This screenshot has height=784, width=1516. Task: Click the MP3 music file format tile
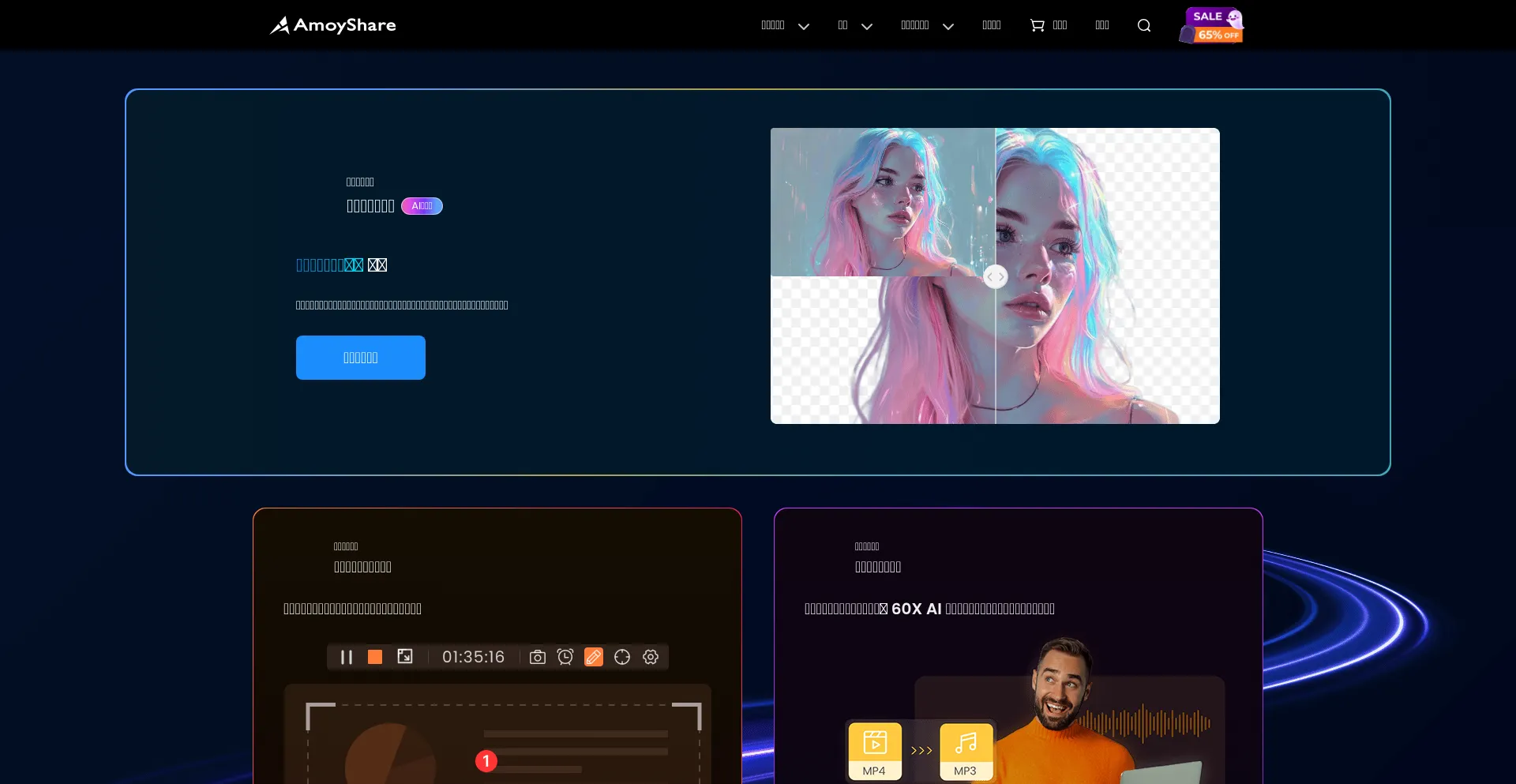tap(966, 751)
